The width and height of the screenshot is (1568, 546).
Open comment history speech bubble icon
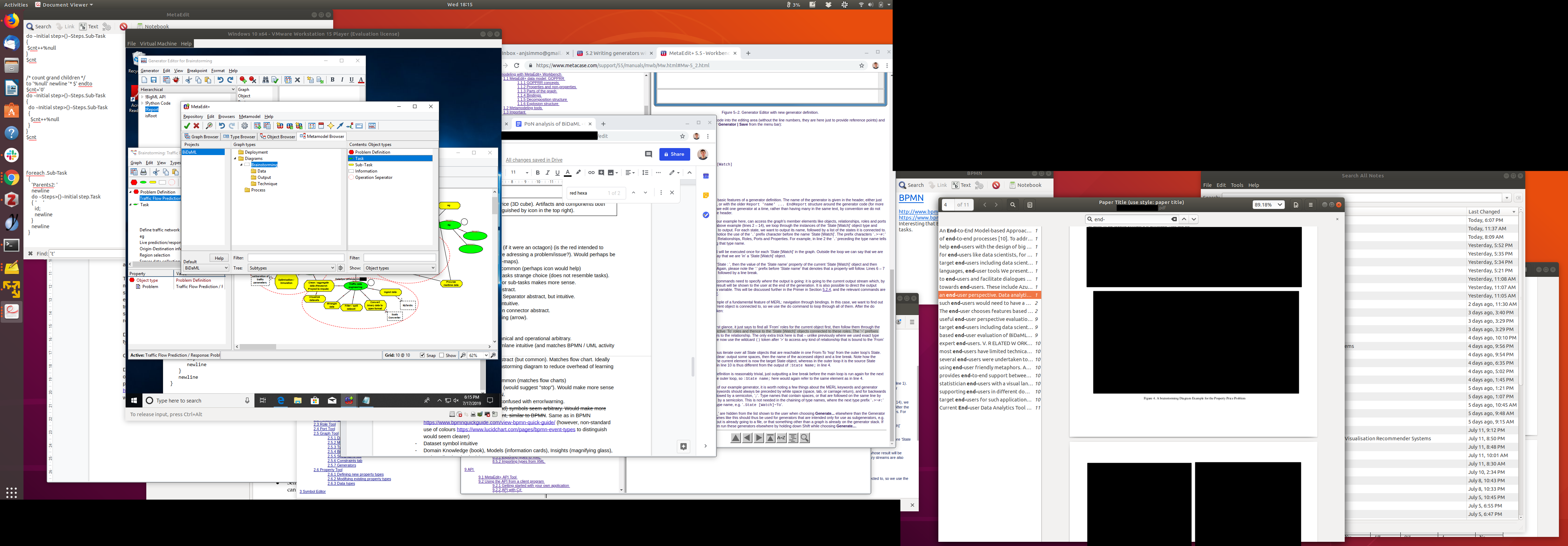[648, 155]
